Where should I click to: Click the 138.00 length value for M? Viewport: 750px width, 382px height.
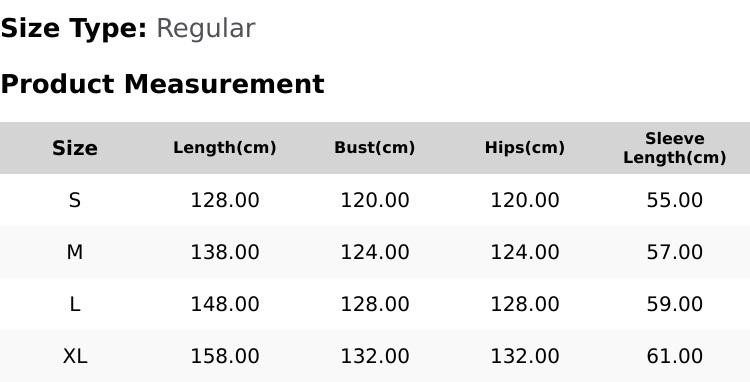[225, 252]
